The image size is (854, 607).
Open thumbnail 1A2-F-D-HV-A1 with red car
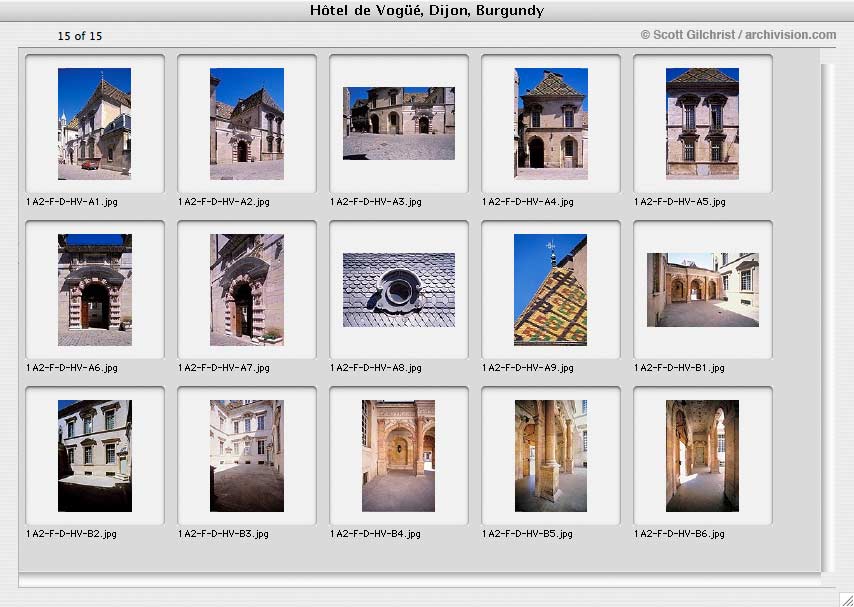click(94, 124)
